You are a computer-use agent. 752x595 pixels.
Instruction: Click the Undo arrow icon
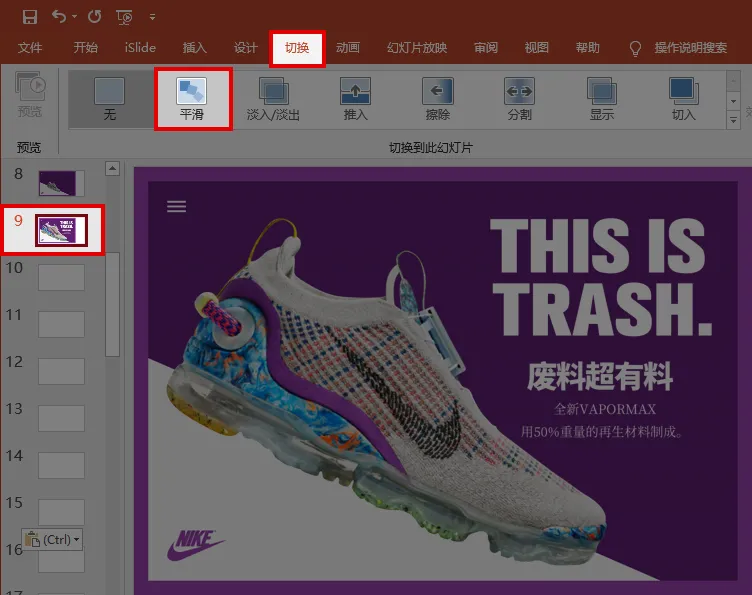click(x=59, y=17)
